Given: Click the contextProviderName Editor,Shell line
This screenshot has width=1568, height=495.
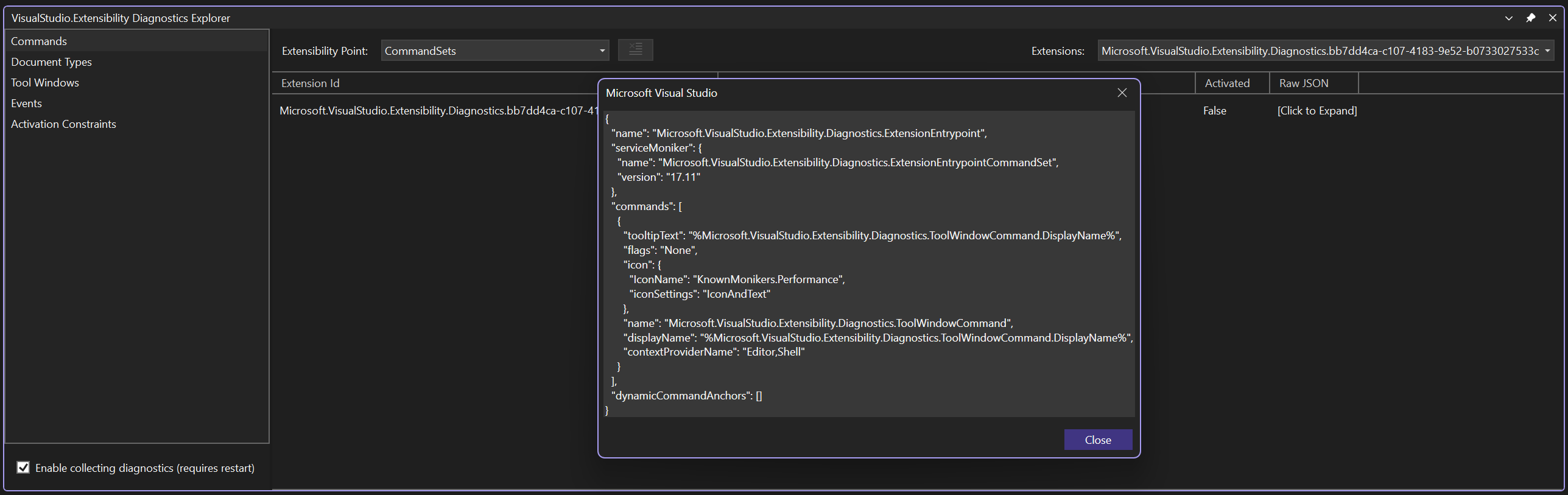Looking at the screenshot, I should 714,351.
